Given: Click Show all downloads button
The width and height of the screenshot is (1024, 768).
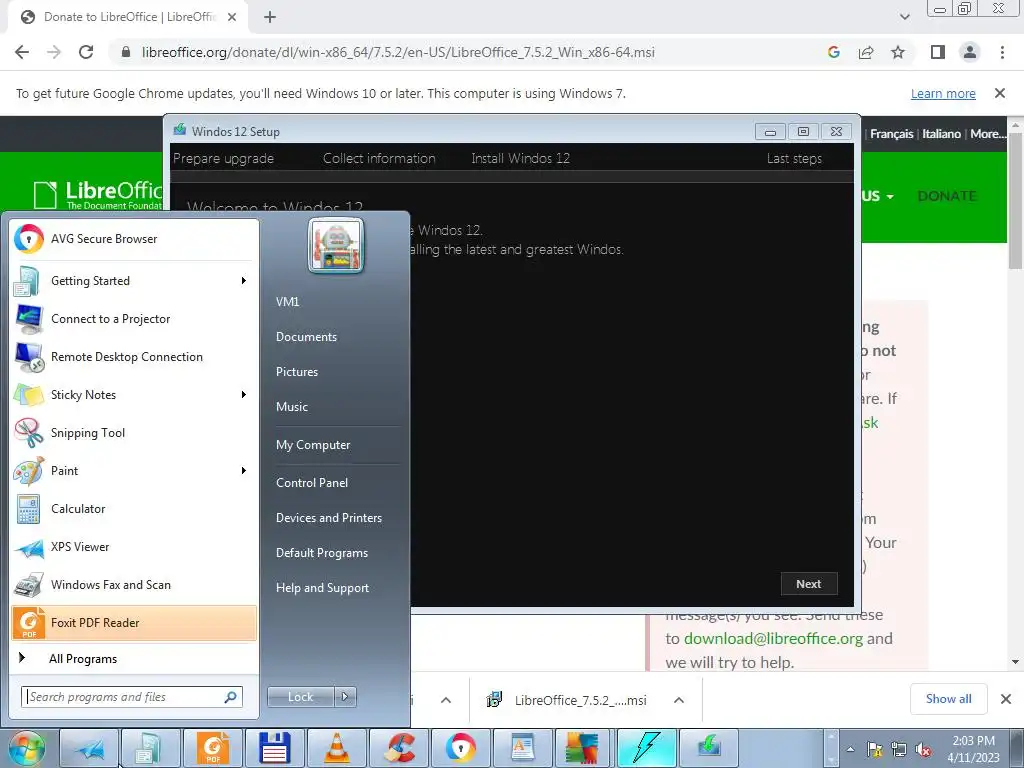Looking at the screenshot, I should [948, 699].
